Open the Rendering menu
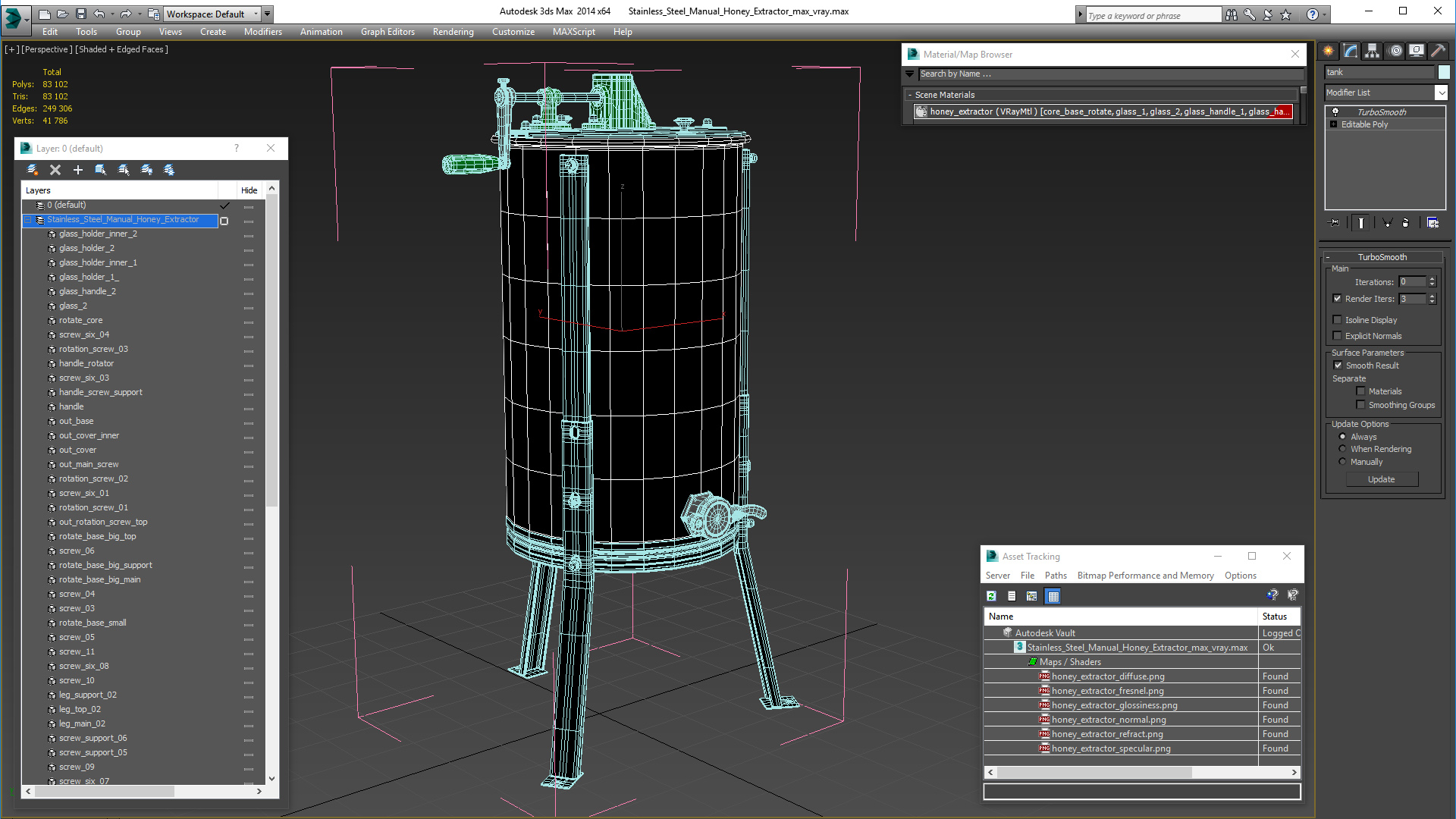Viewport: 1456px width, 819px height. coord(453,32)
